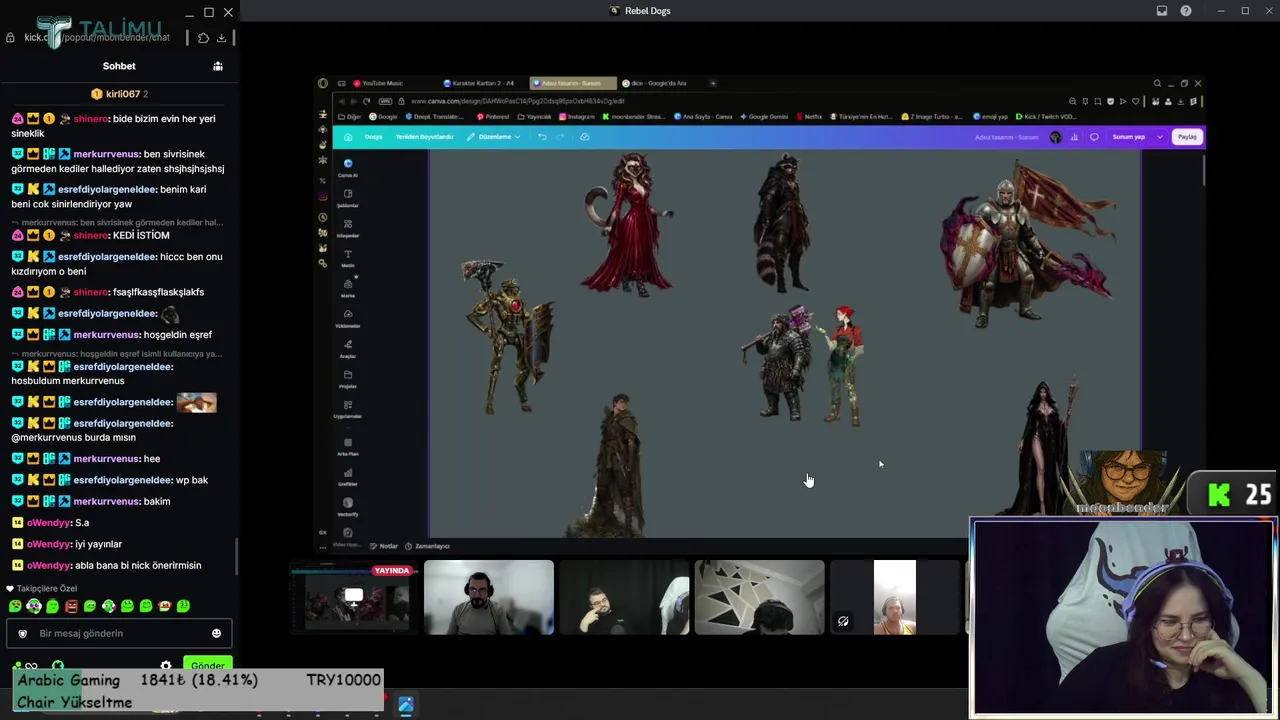Open the Canva comments speech bubble

tap(1094, 137)
